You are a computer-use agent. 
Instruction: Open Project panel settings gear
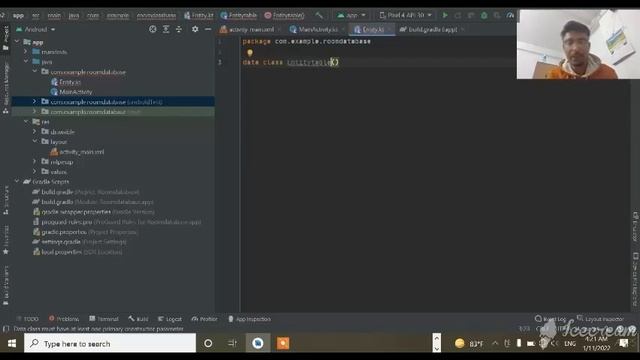point(195,29)
